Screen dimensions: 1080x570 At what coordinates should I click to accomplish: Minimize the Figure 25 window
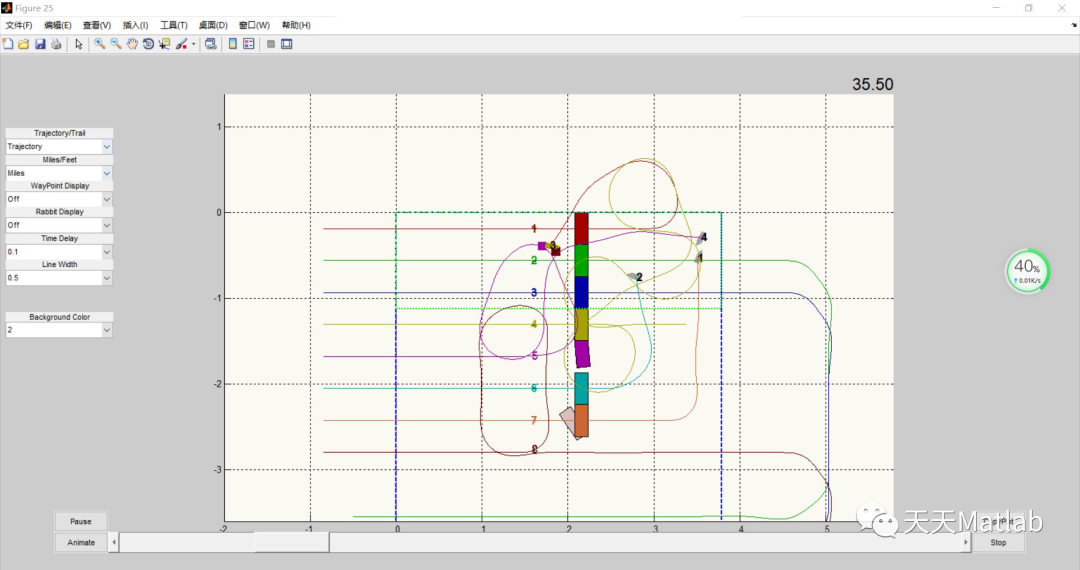click(x=996, y=8)
